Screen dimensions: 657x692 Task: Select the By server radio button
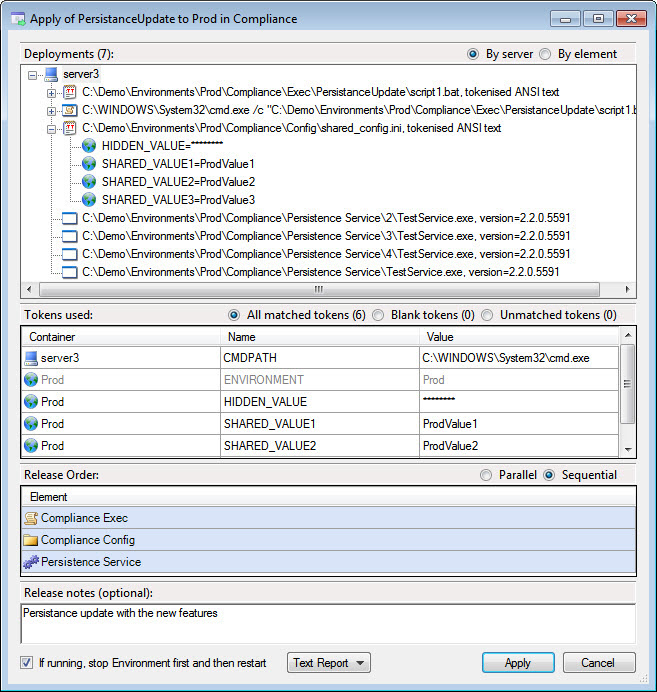[473, 54]
